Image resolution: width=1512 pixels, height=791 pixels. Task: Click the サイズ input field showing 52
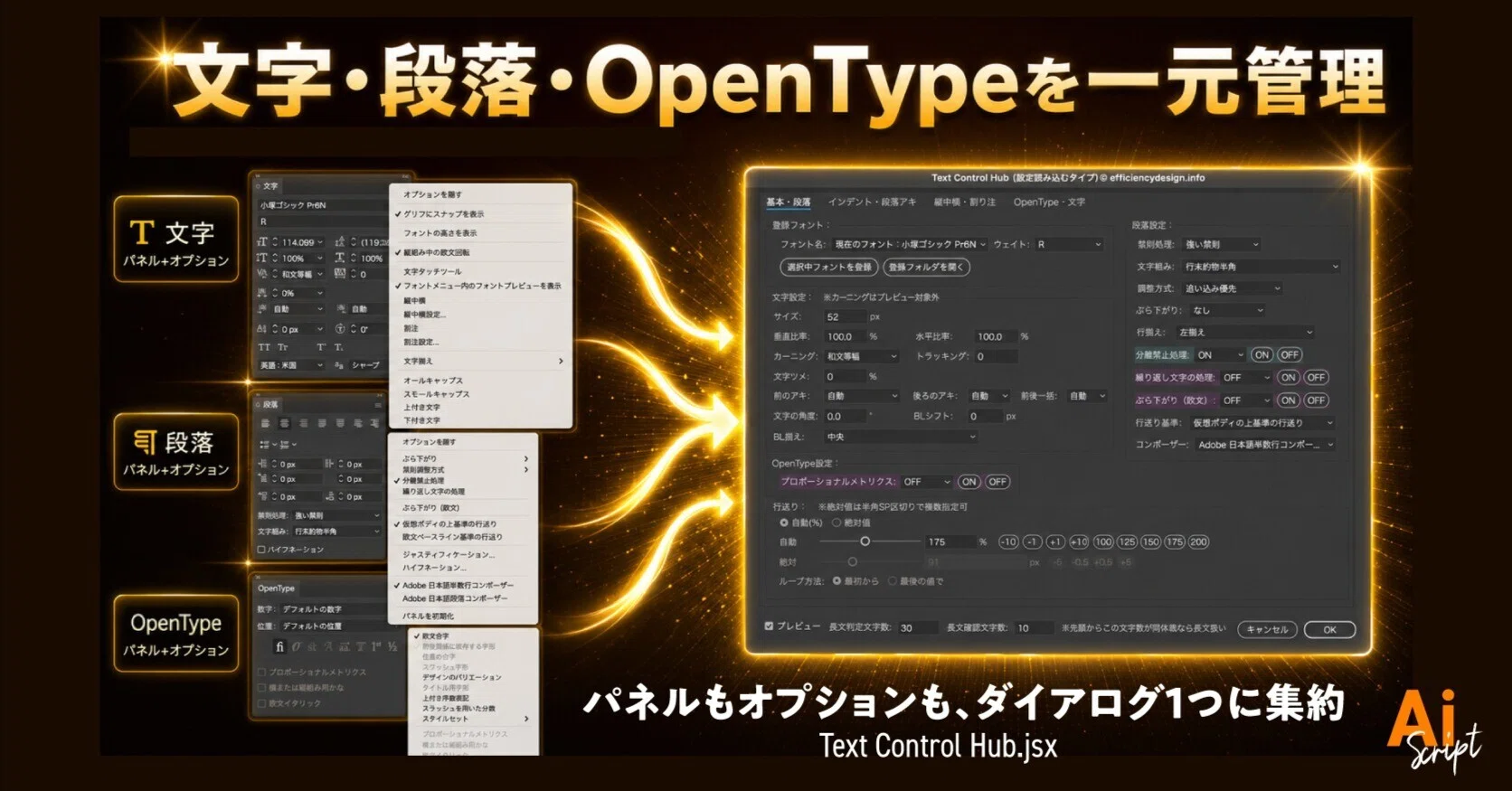pyautogui.click(x=845, y=317)
